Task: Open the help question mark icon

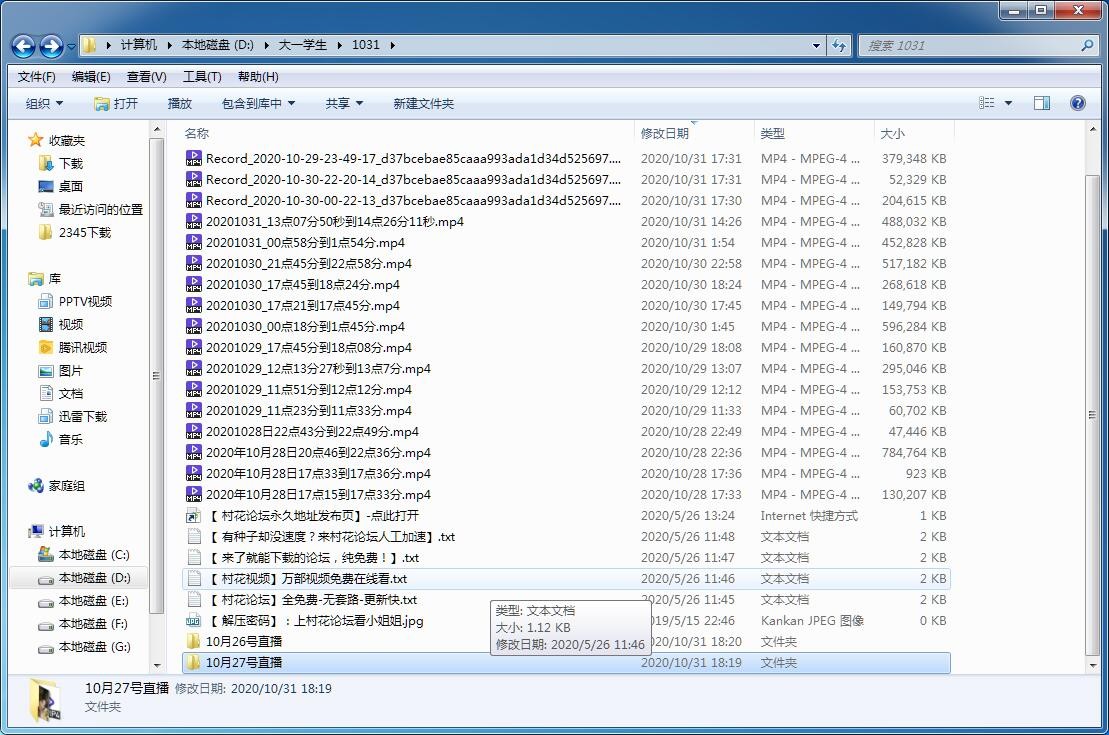Action: pos(1077,103)
